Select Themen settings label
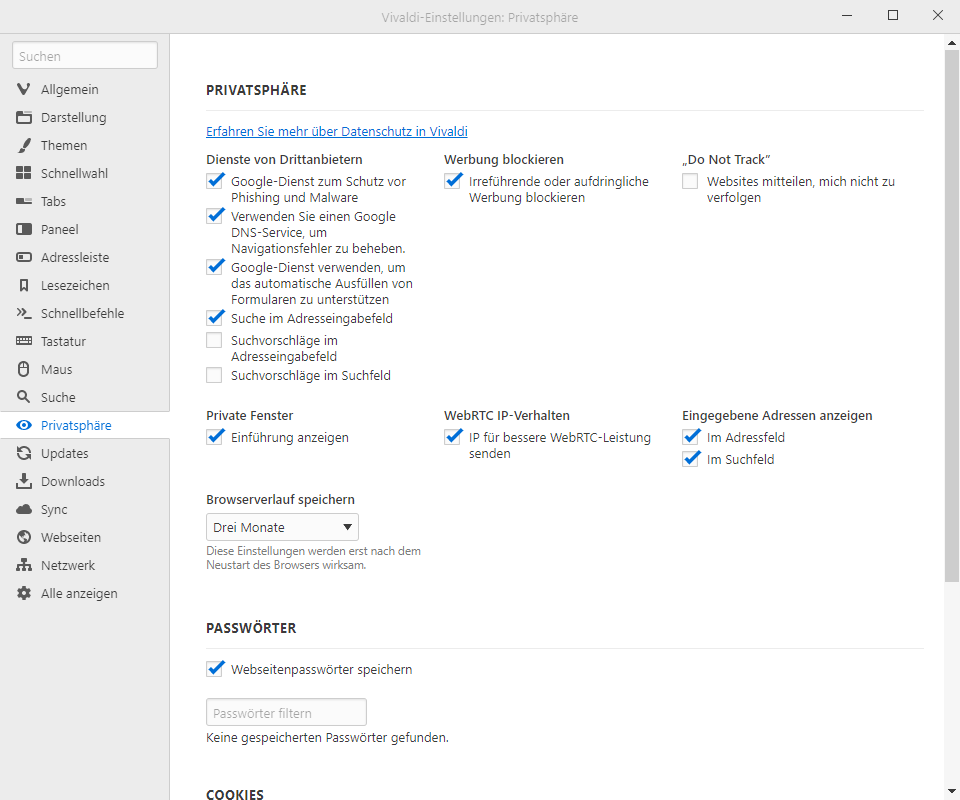Viewport: 960px width, 800px height. (64, 146)
